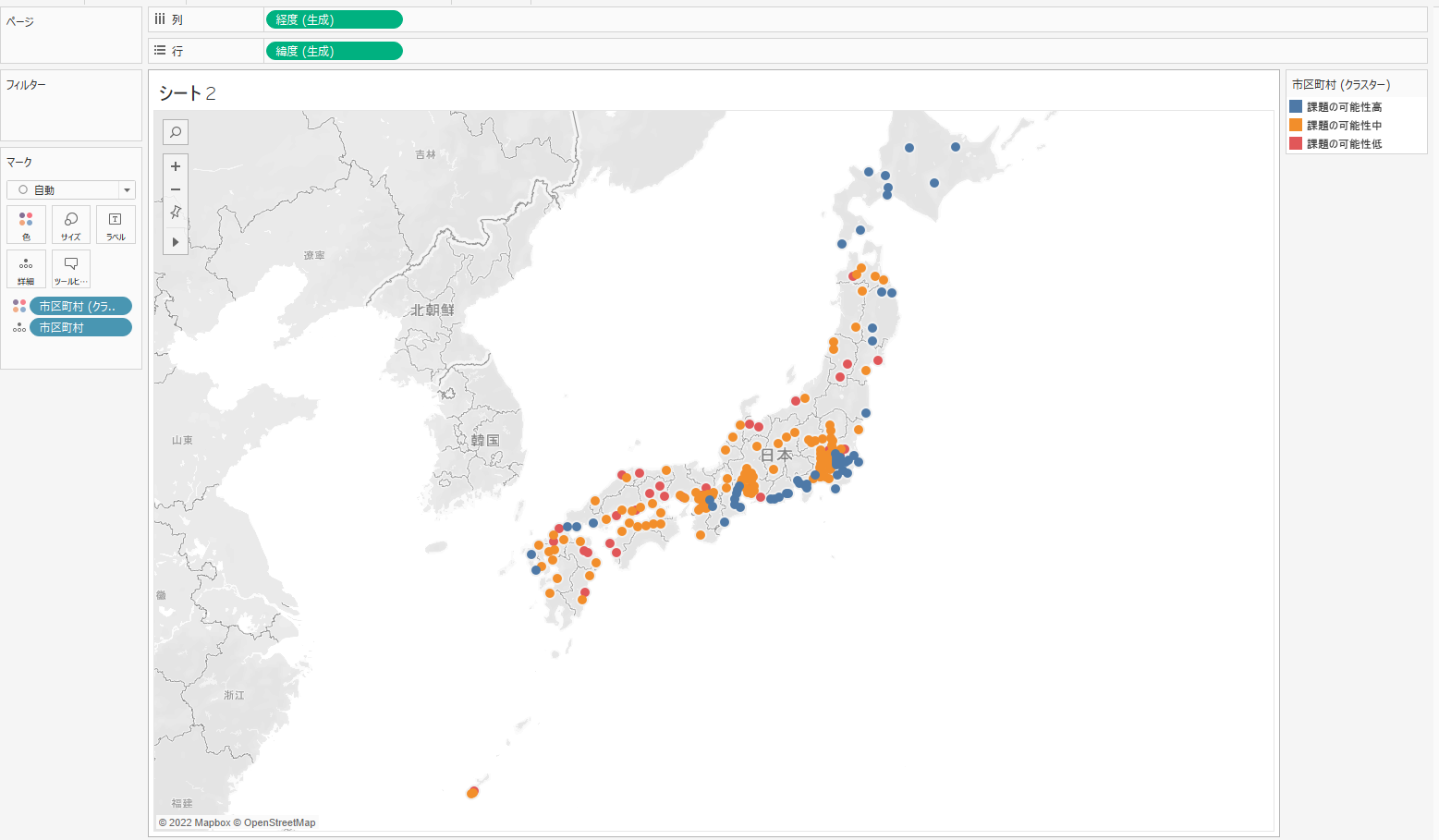Select the red 課題の可能性低 legend swatch
Image resolution: width=1439 pixels, height=840 pixels.
[x=1296, y=144]
